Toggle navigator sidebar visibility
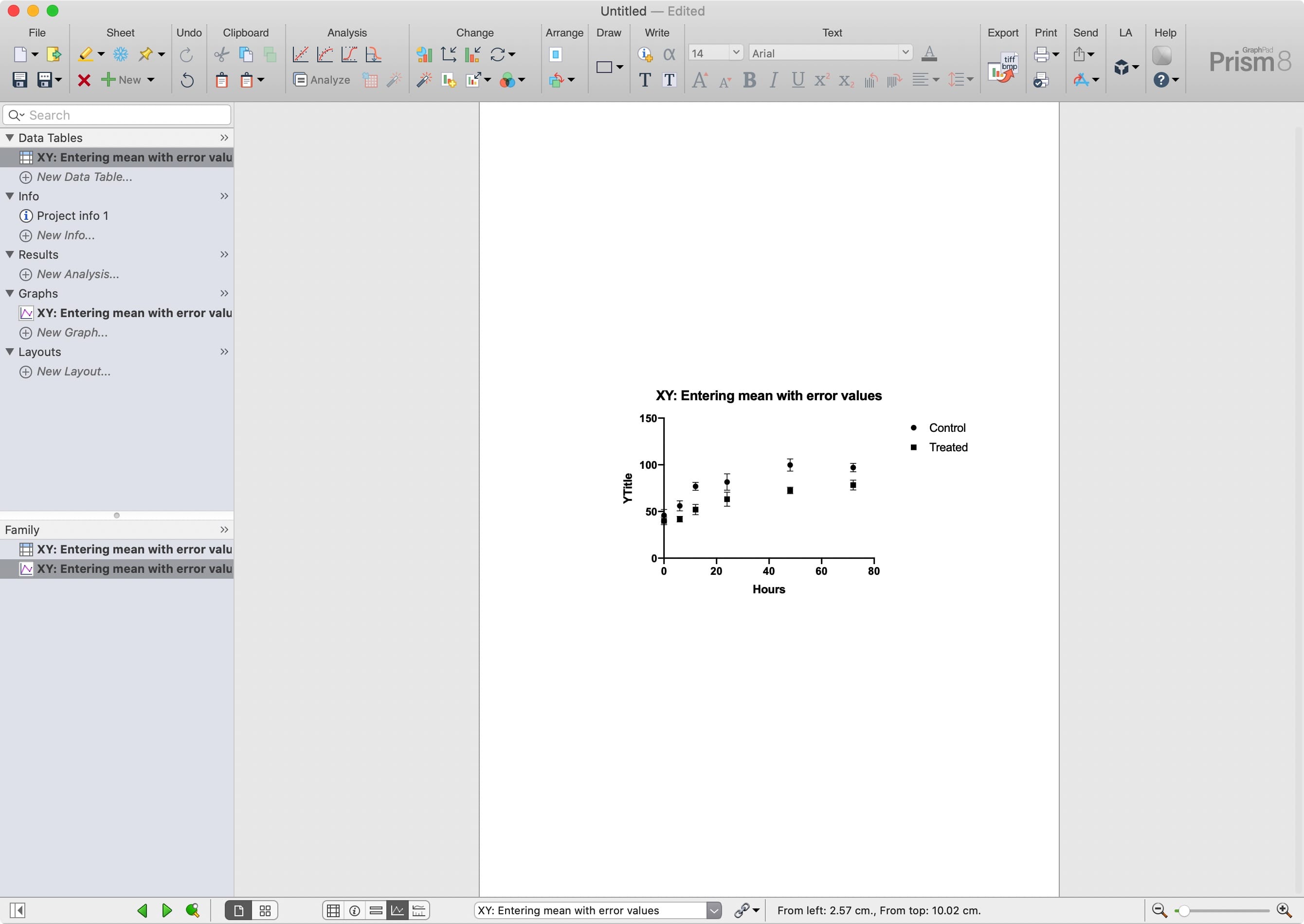This screenshot has width=1304, height=924. click(x=18, y=910)
